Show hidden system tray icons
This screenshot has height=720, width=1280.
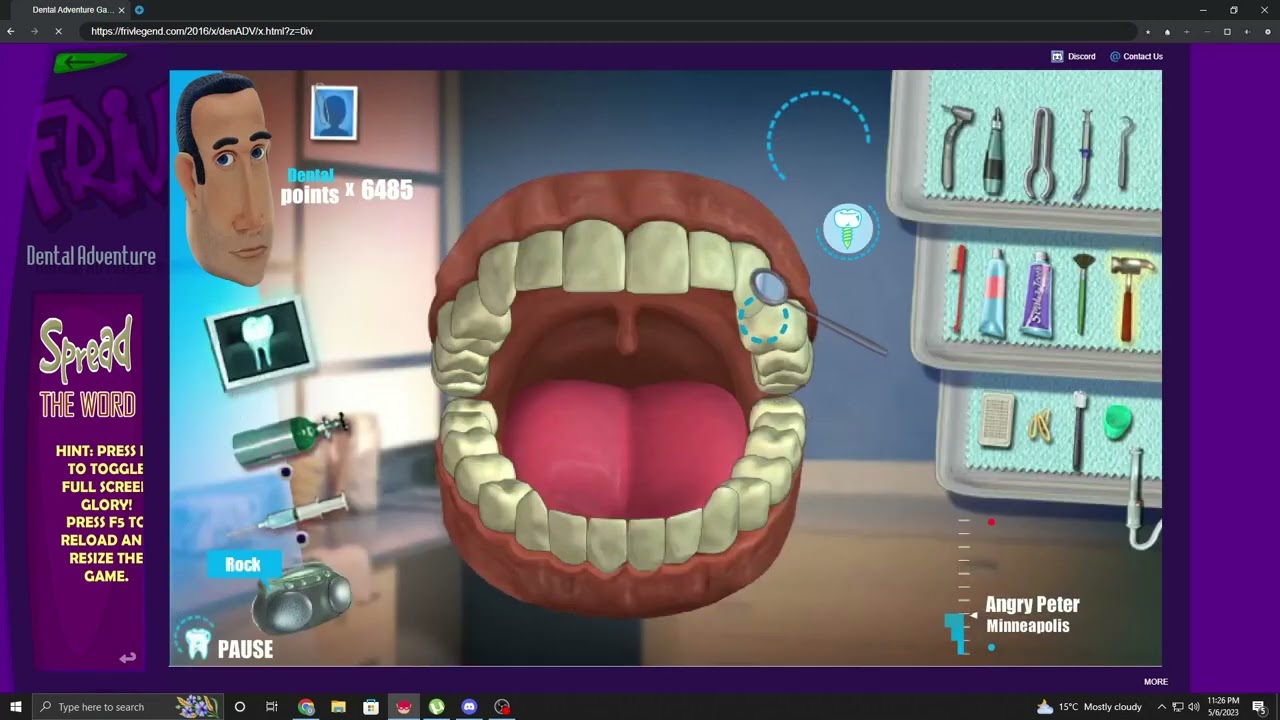coord(1161,707)
